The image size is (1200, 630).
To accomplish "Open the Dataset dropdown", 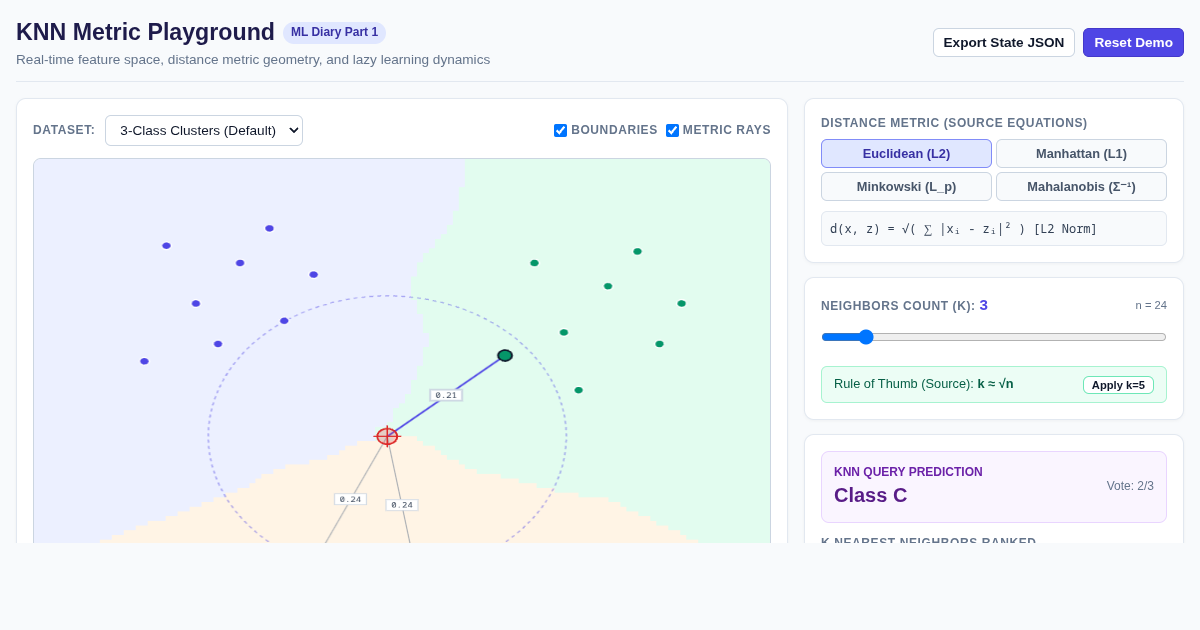I will [x=204, y=130].
